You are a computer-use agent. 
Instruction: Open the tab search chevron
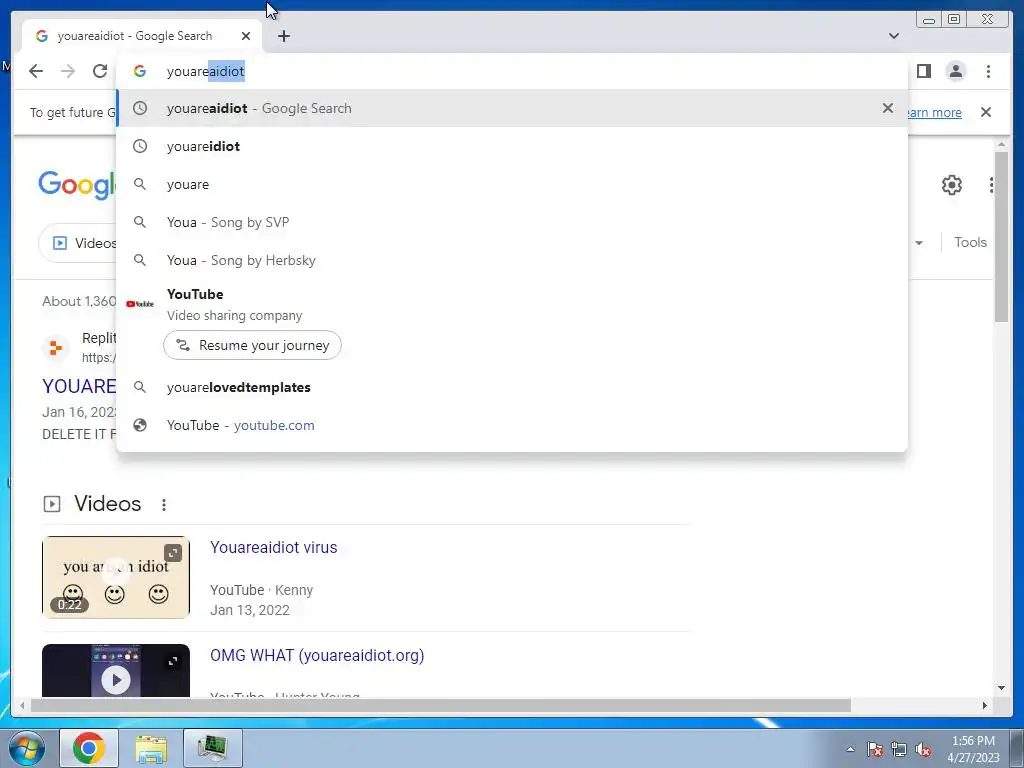click(894, 36)
